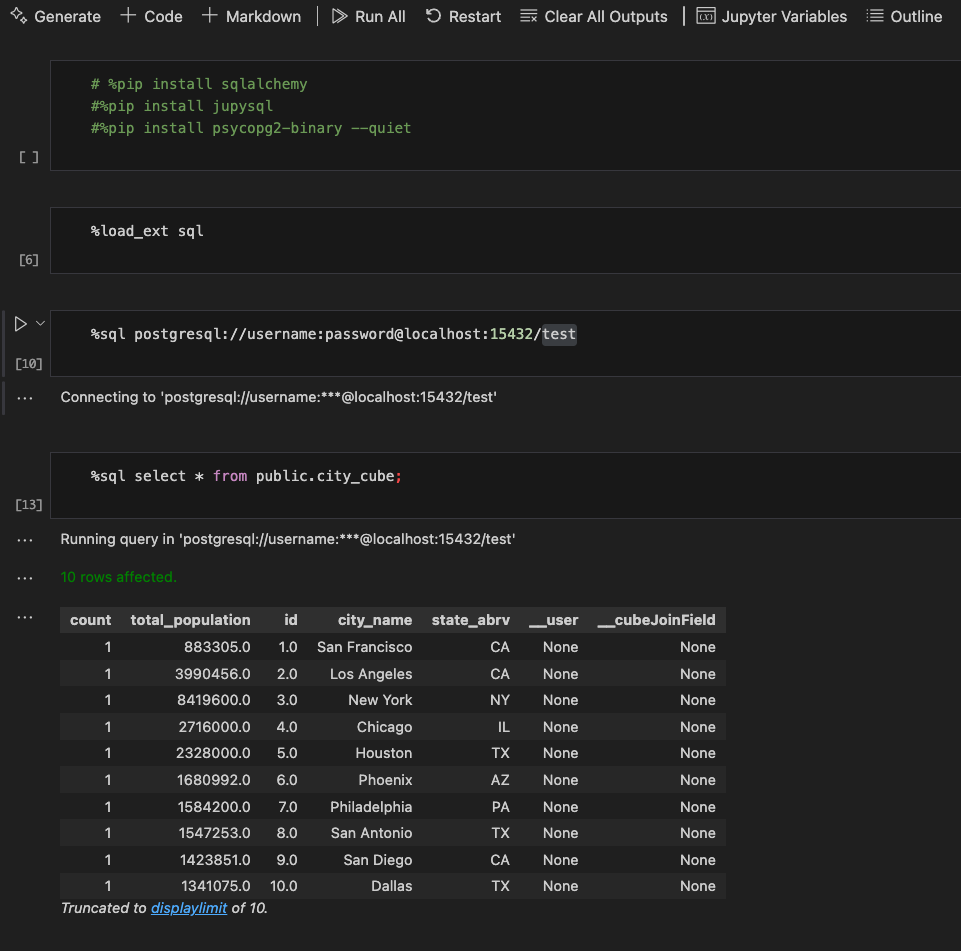This screenshot has width=961, height=951.
Task: Click the AZ state abbreviation cell
Action: 500,780
